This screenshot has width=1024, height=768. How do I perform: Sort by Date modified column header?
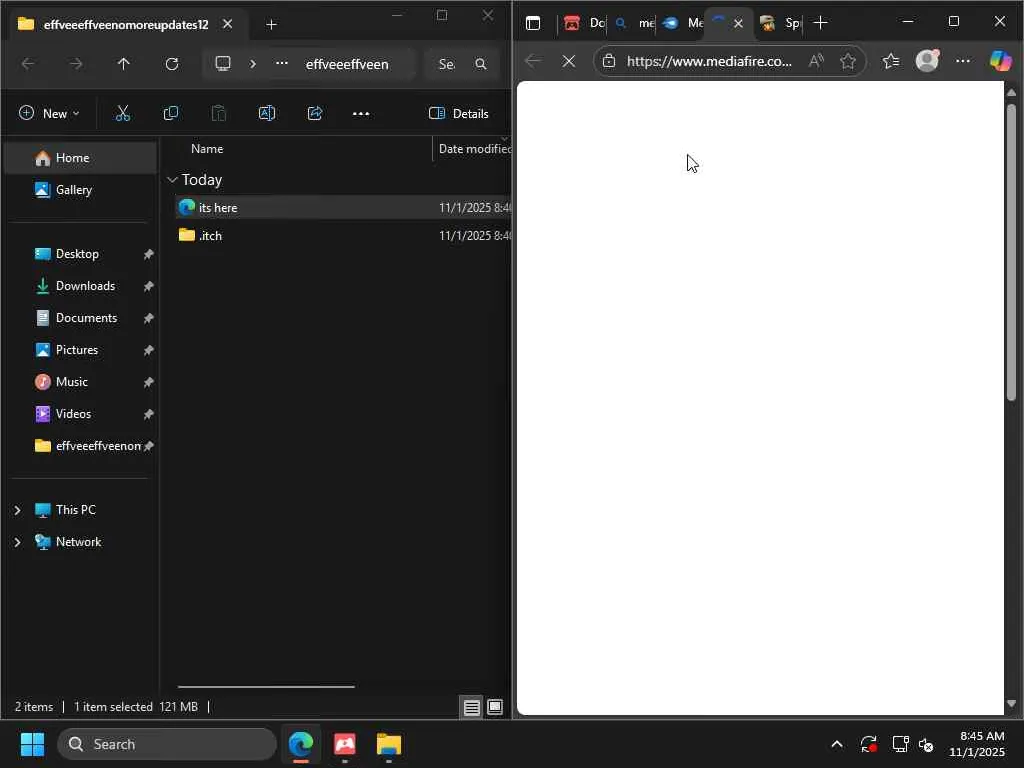[473, 149]
